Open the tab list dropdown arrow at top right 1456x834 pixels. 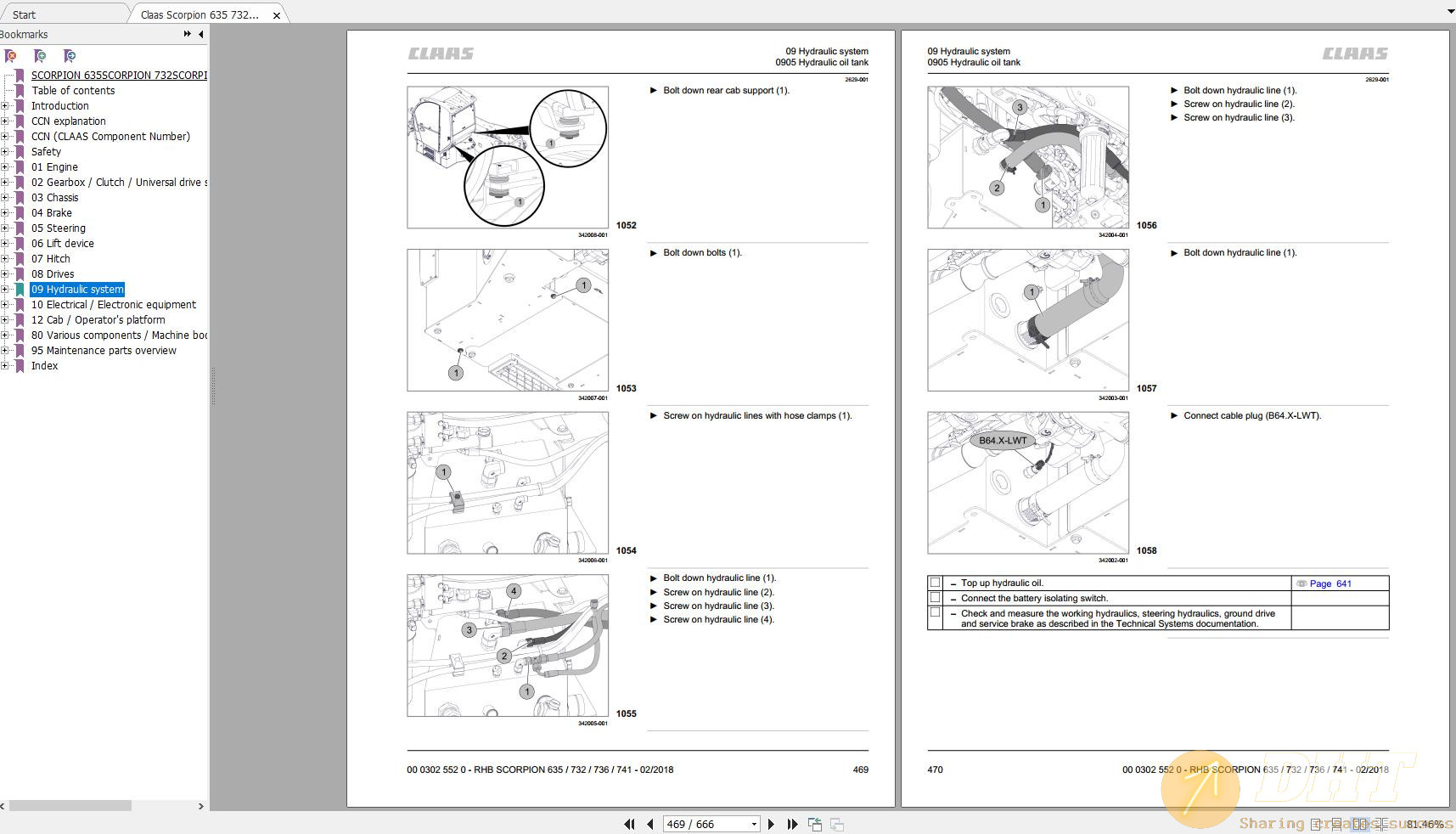click(x=1450, y=11)
